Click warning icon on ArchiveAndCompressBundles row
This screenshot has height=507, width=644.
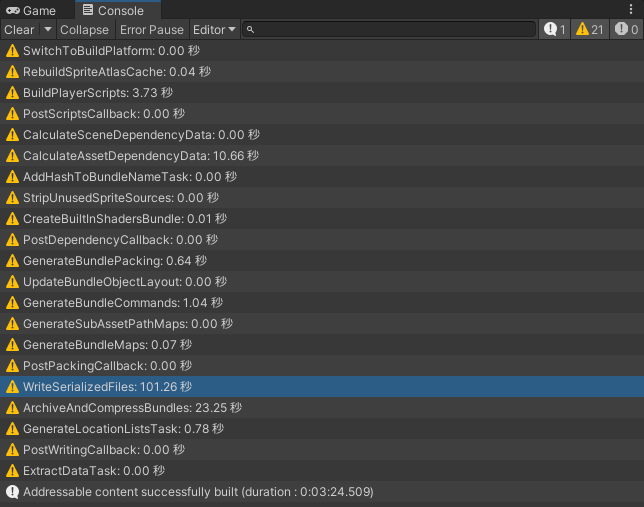coord(12,408)
